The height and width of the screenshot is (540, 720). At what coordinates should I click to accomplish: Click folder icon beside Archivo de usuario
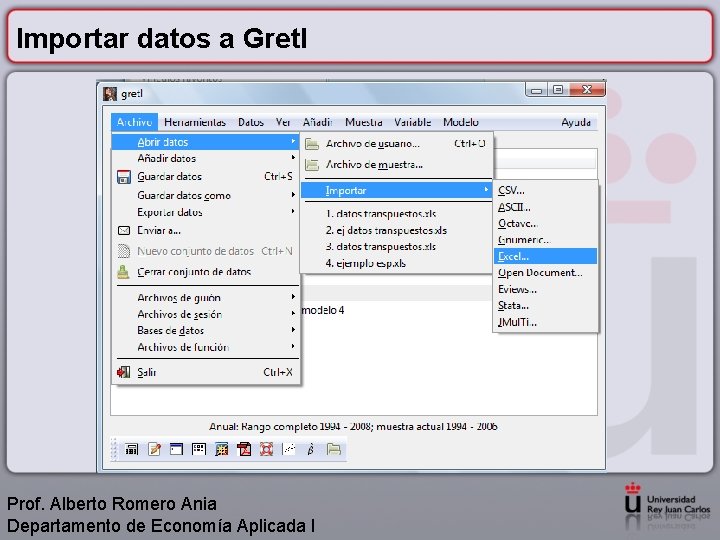tap(312, 144)
